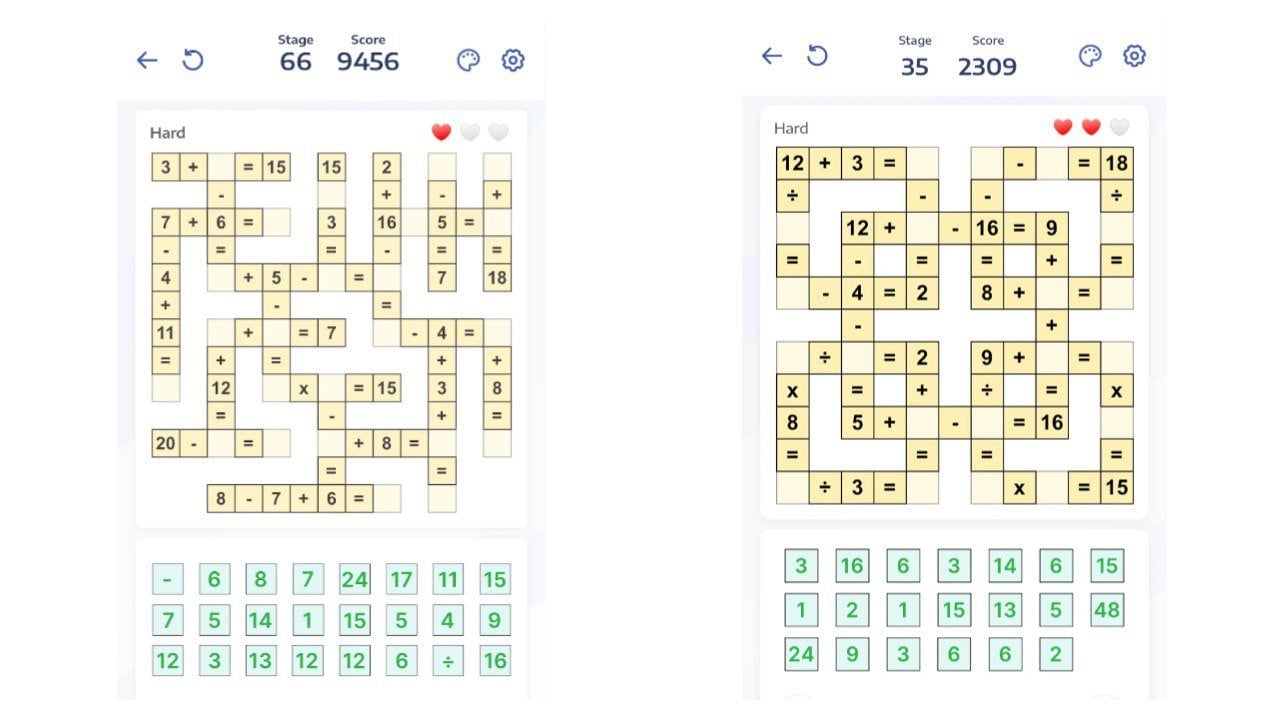Open settings gear in Stage 35 game
Image resolution: width=1280 pixels, height=720 pixels.
click(x=1134, y=56)
